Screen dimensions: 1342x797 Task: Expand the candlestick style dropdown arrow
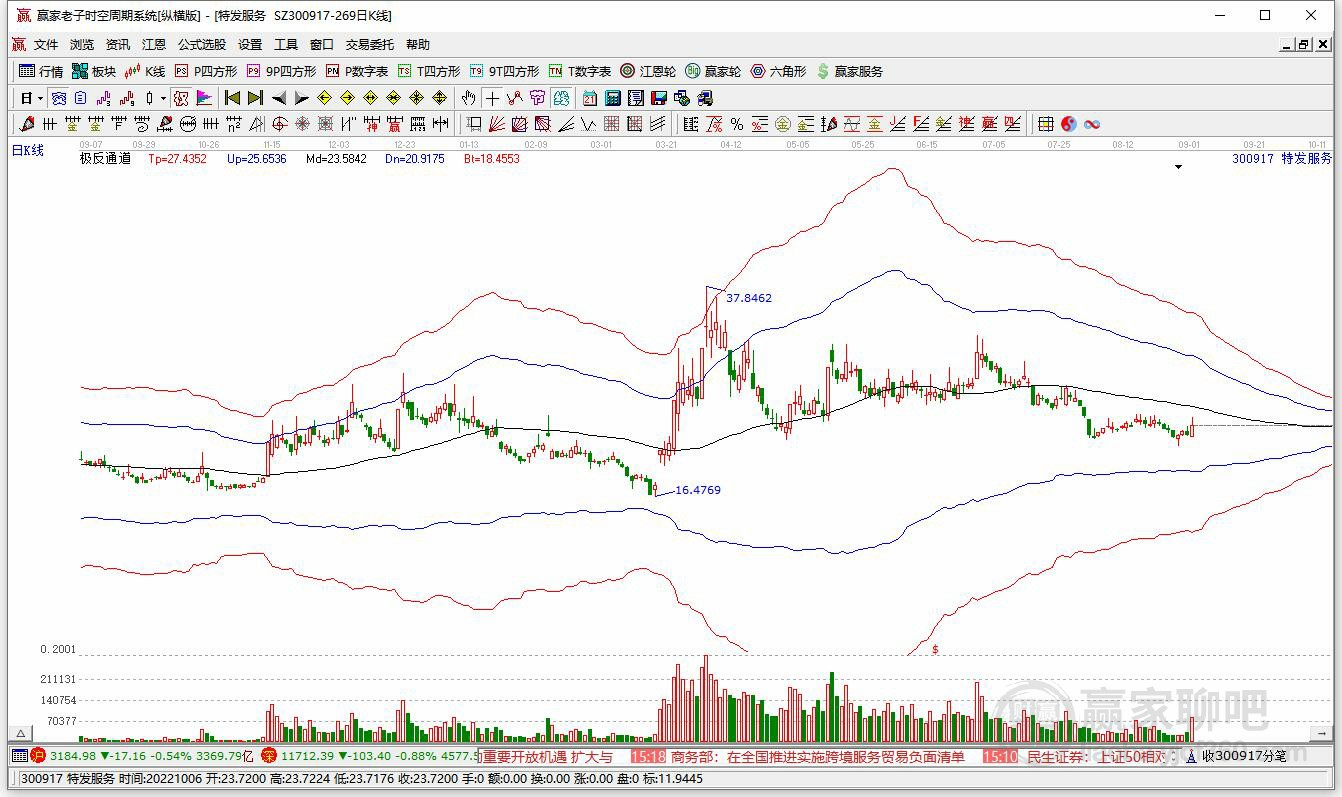pyautogui.click(x=163, y=98)
